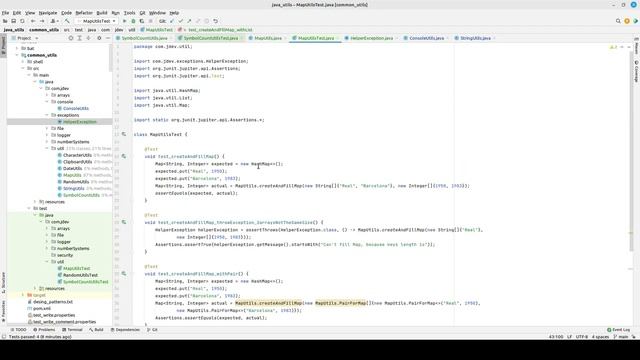Open the TODO tool window
The image size is (640, 360).
point(18,330)
